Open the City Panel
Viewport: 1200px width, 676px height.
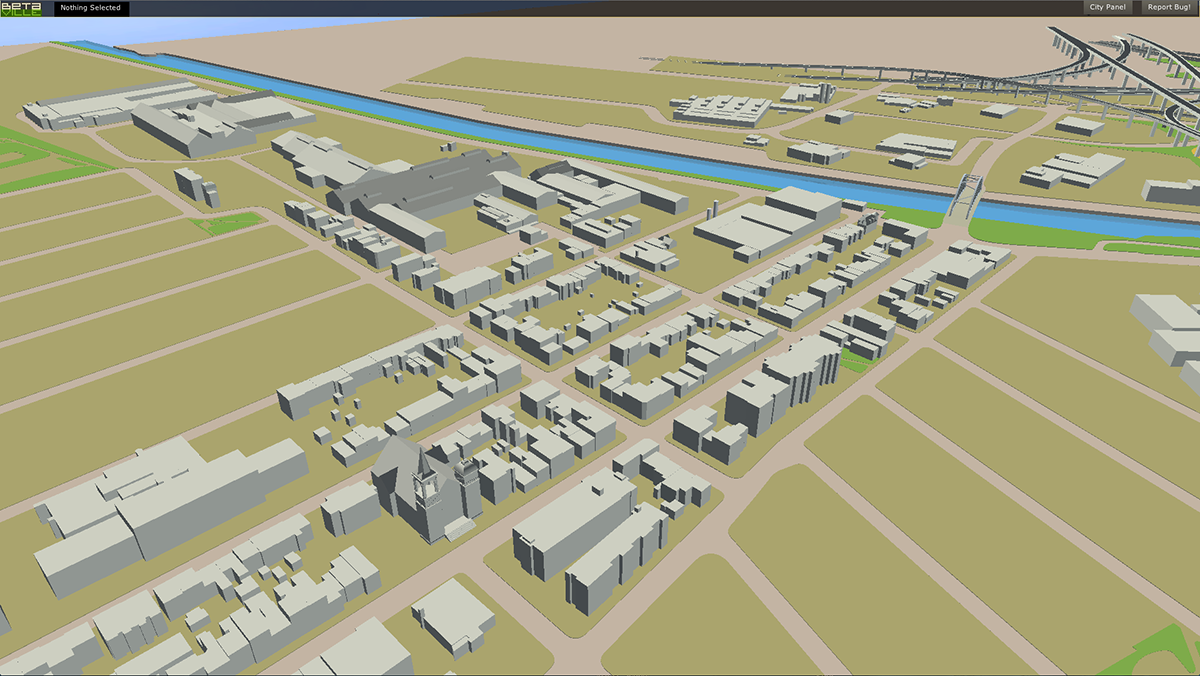point(1107,8)
